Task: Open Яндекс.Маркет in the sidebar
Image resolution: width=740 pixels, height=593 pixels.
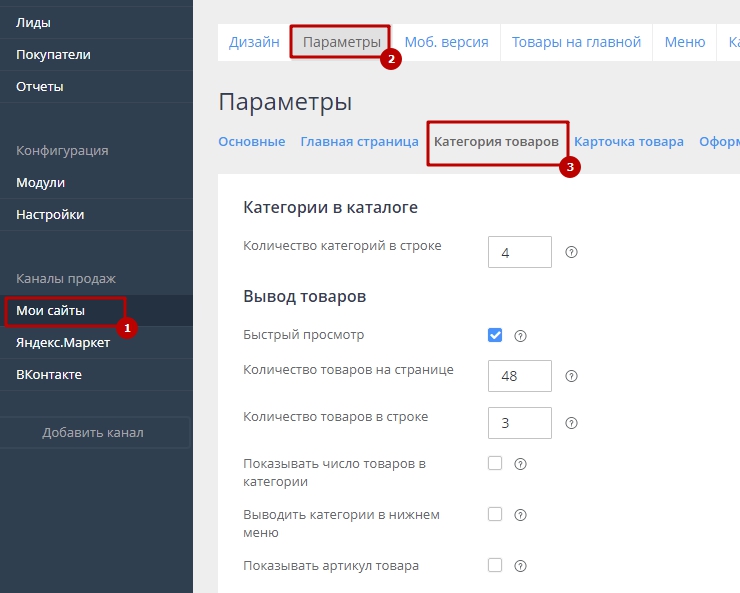Action: click(x=62, y=342)
